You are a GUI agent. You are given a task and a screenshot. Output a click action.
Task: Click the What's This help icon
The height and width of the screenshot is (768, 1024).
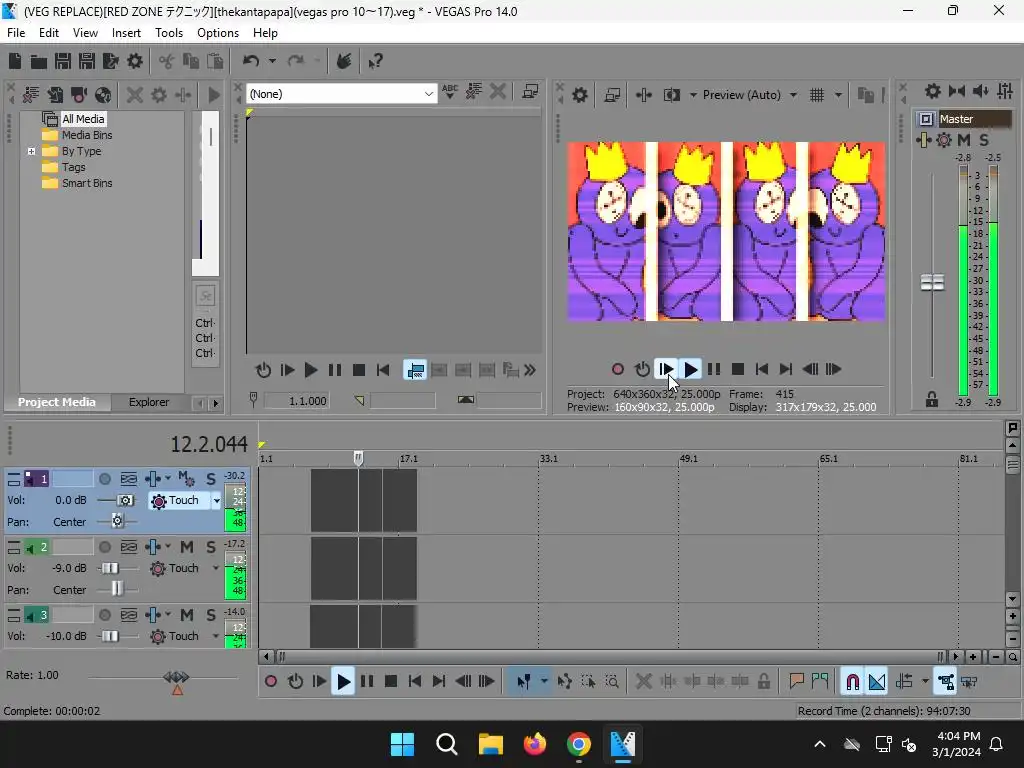[x=376, y=61]
